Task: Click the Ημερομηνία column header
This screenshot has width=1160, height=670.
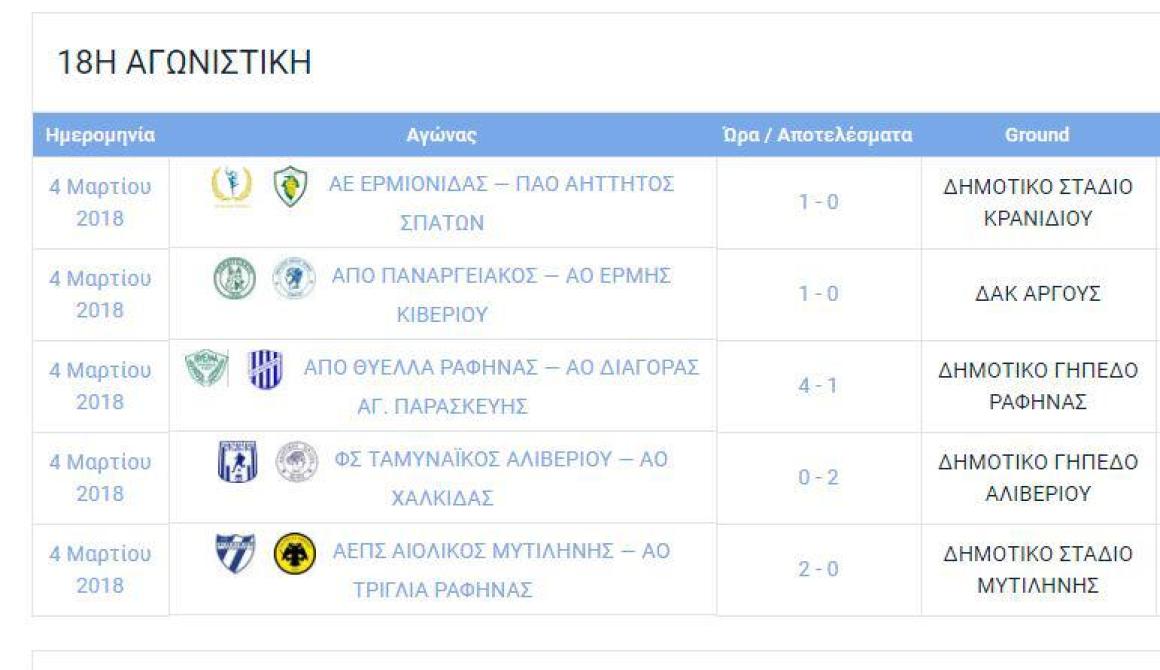Action: click(x=100, y=135)
